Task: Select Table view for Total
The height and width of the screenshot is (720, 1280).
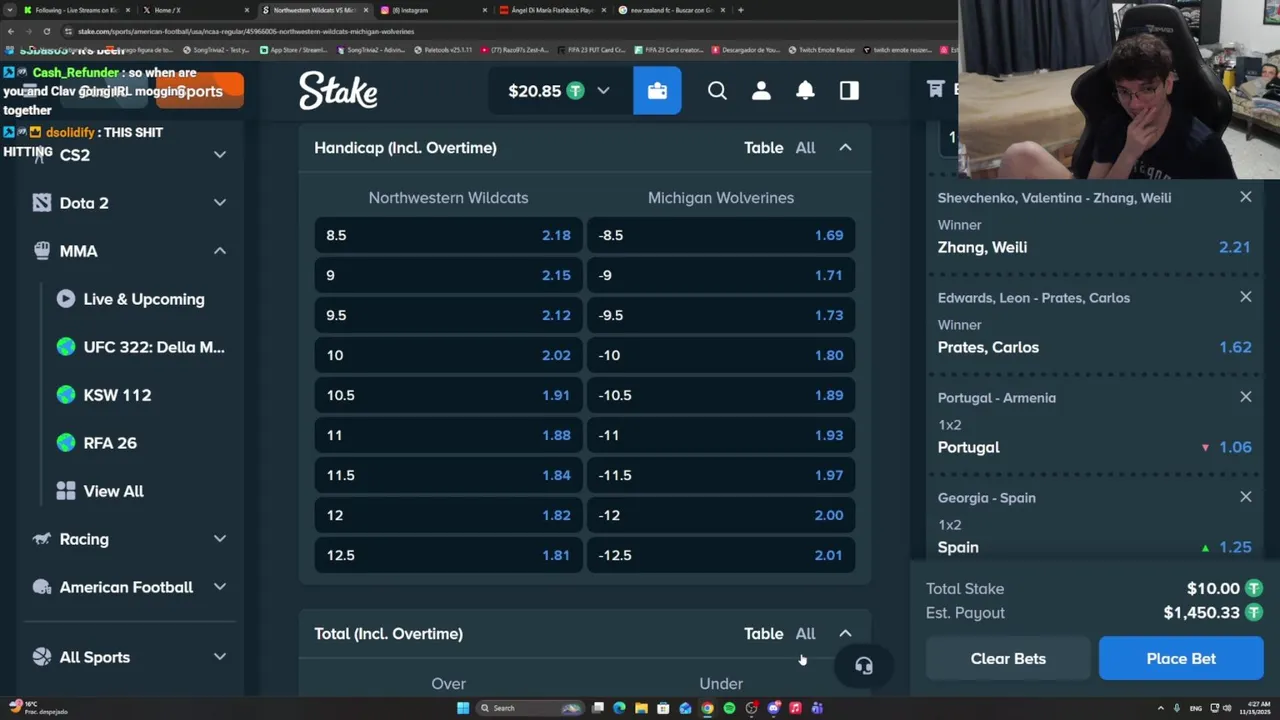Action: 763,634
